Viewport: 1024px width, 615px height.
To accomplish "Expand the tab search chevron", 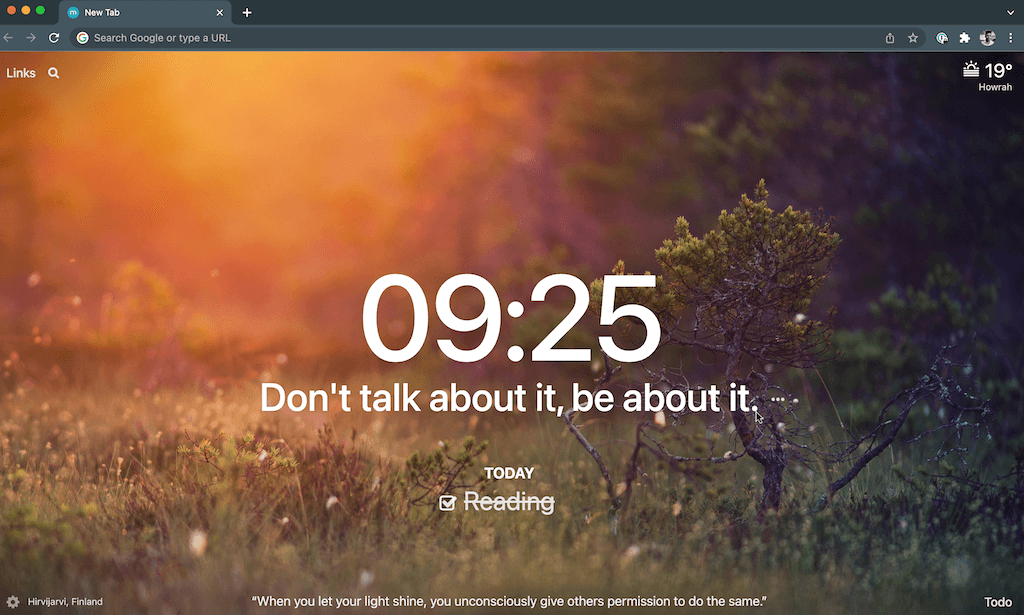I will [1010, 12].
